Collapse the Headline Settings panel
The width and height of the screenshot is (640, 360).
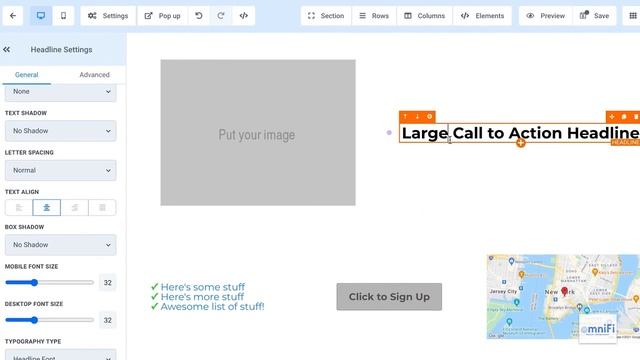(7, 49)
